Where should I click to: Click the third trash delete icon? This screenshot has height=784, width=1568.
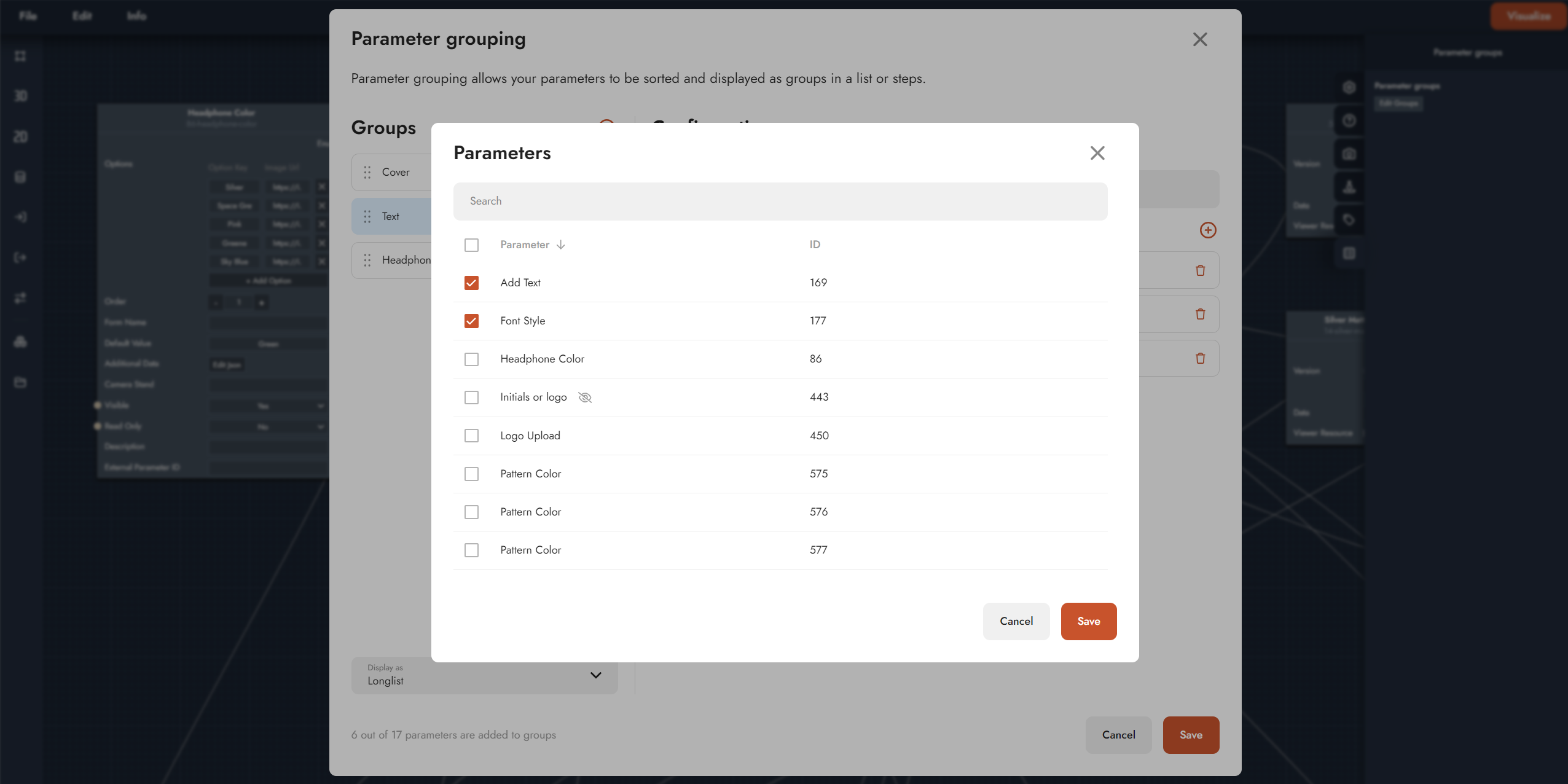[x=1200, y=358]
